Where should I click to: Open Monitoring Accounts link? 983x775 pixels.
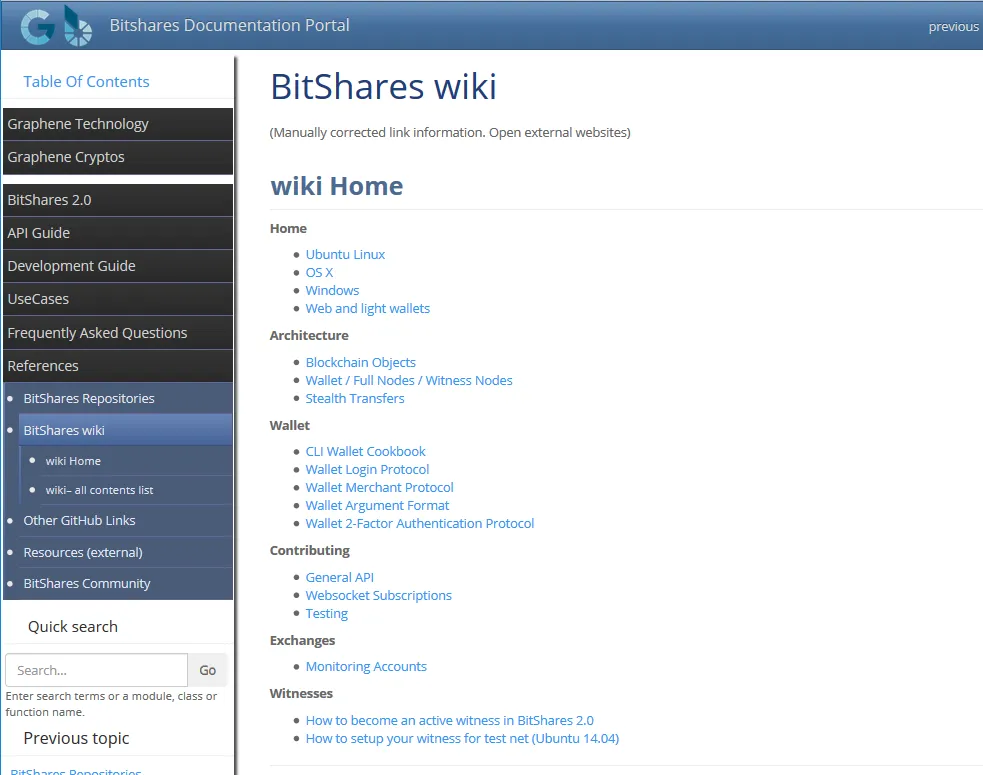[x=366, y=667]
